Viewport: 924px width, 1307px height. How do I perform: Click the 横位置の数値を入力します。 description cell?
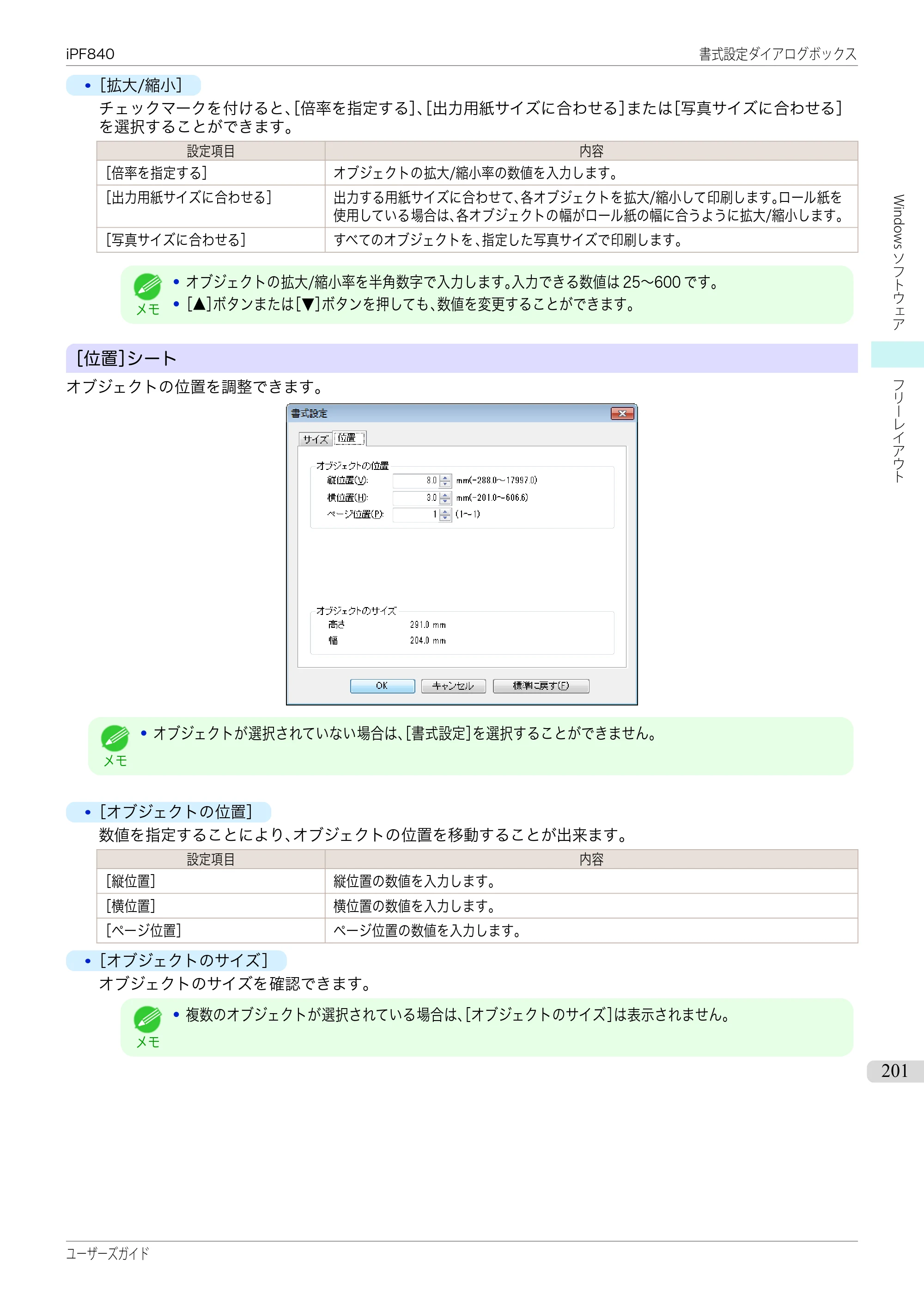tap(591, 906)
